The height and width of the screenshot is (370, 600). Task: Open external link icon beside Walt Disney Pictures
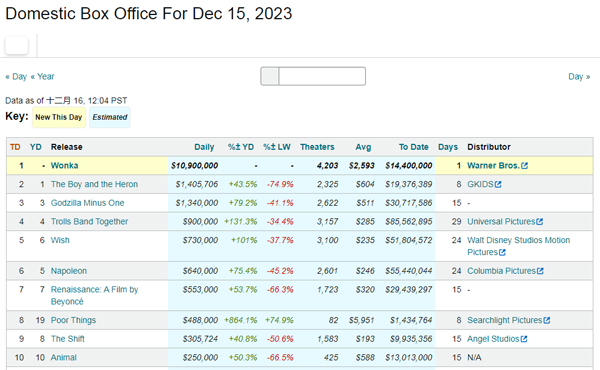click(502, 253)
